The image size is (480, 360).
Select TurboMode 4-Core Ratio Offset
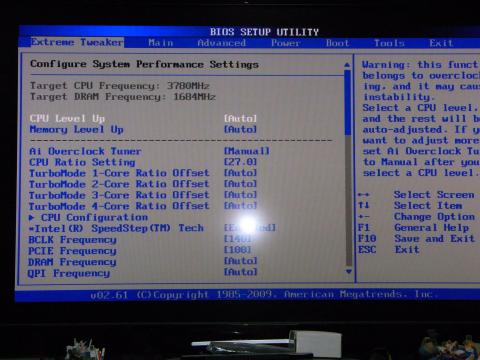(119, 206)
